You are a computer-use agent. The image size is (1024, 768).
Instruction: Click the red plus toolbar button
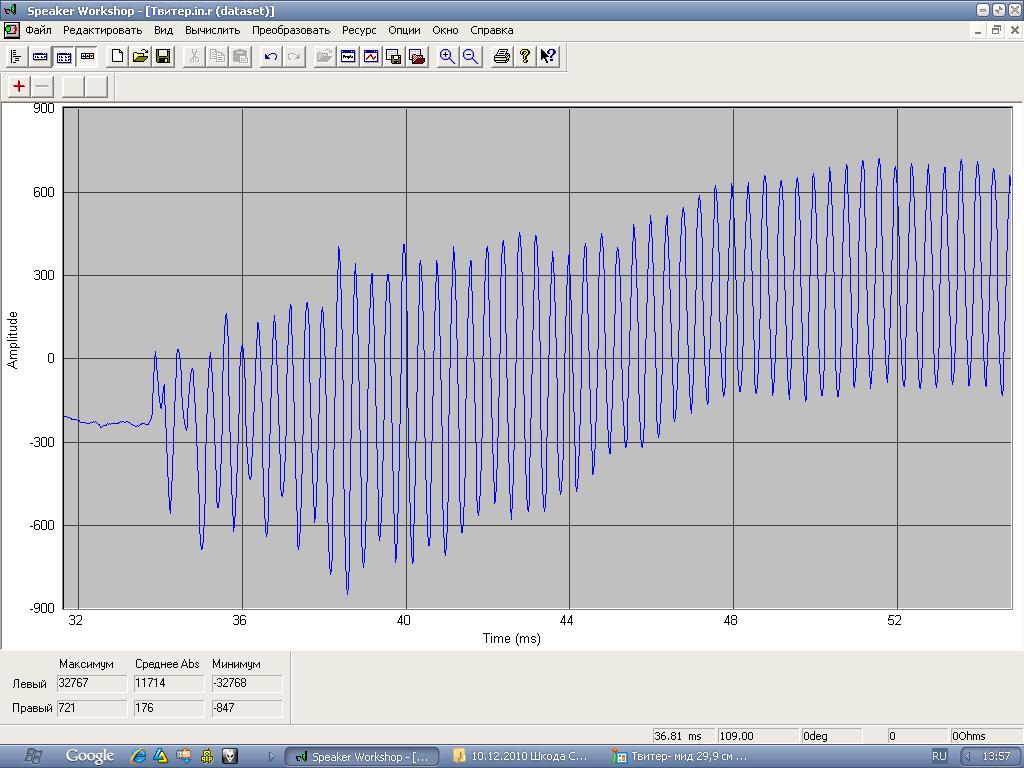19,86
